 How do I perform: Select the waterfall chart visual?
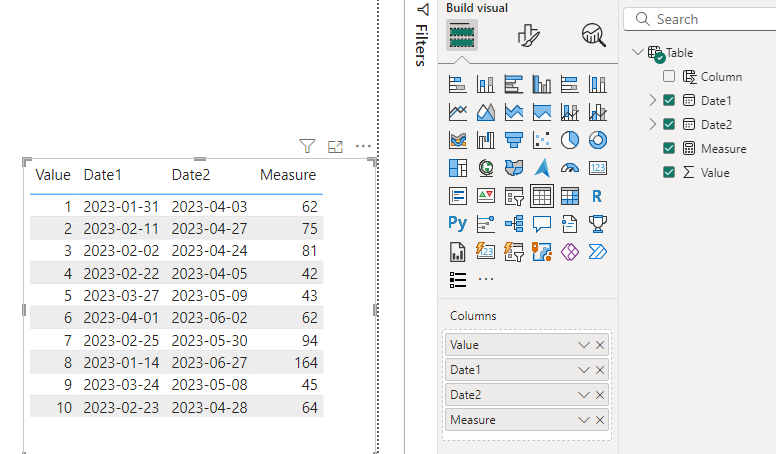(485, 140)
